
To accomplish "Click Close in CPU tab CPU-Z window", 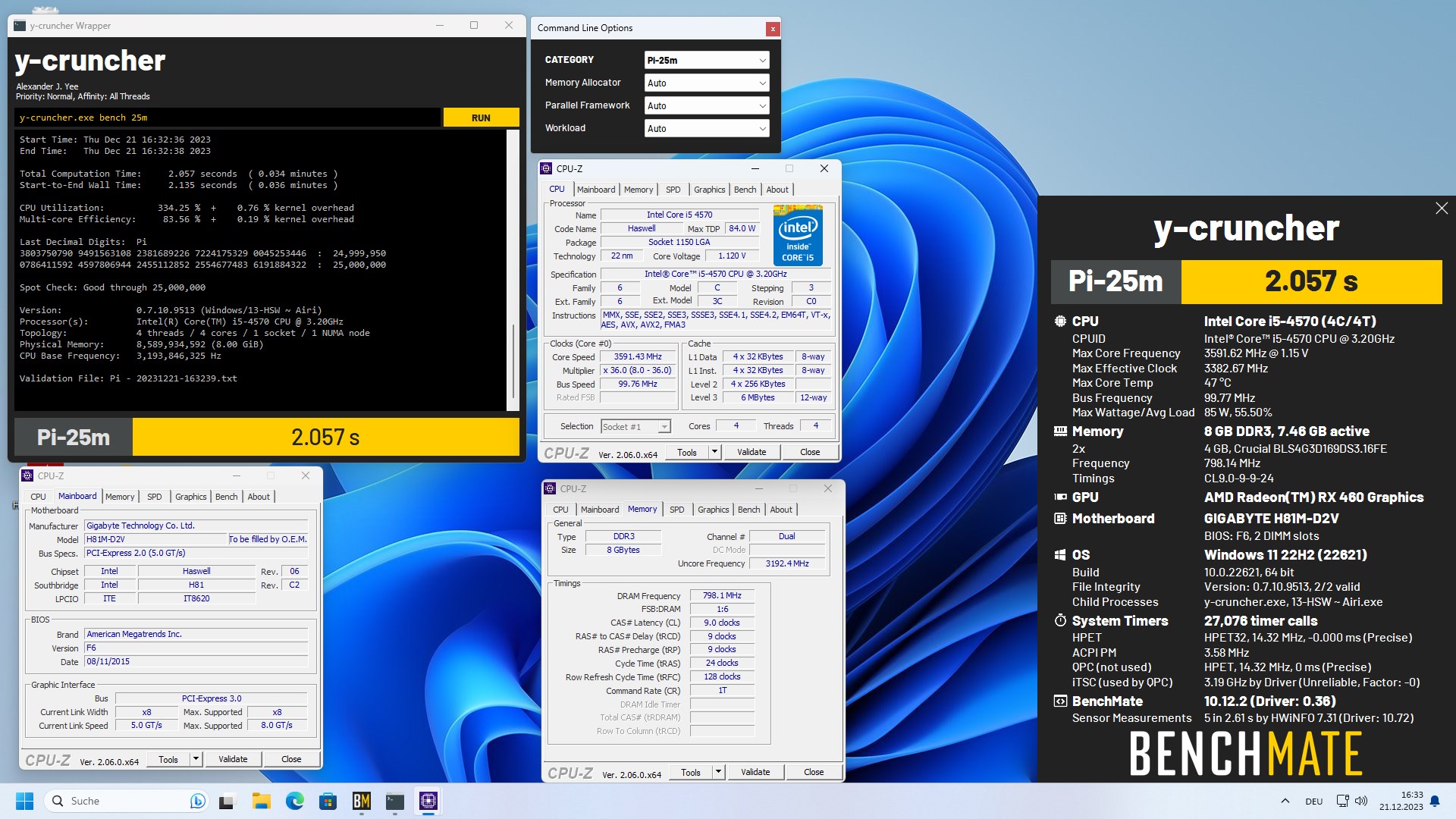I will pos(810,452).
